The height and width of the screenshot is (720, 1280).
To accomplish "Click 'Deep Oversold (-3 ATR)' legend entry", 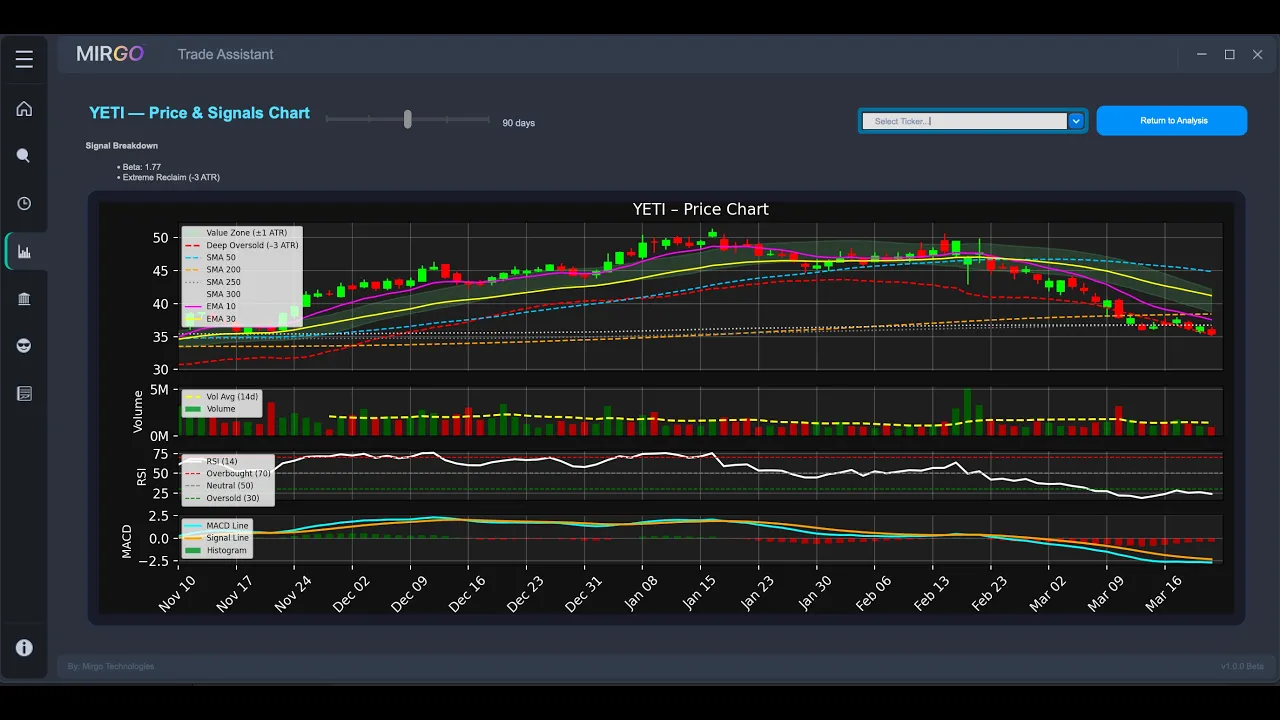I will (241, 245).
